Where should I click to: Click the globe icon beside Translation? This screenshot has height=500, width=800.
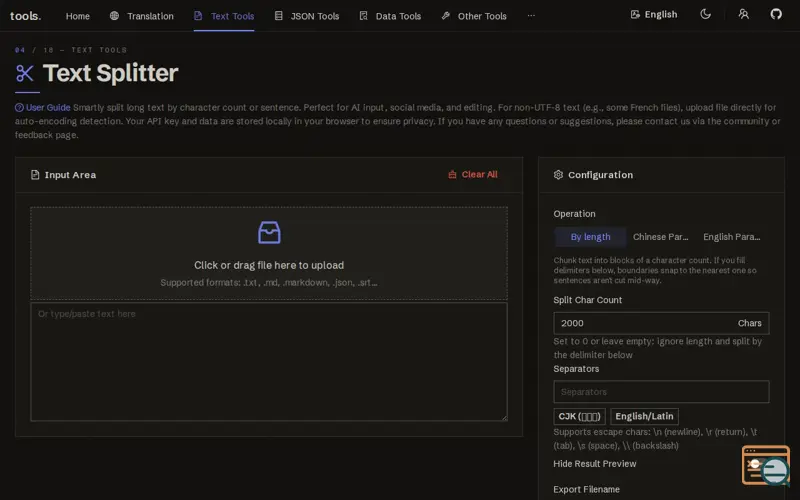[x=114, y=16]
